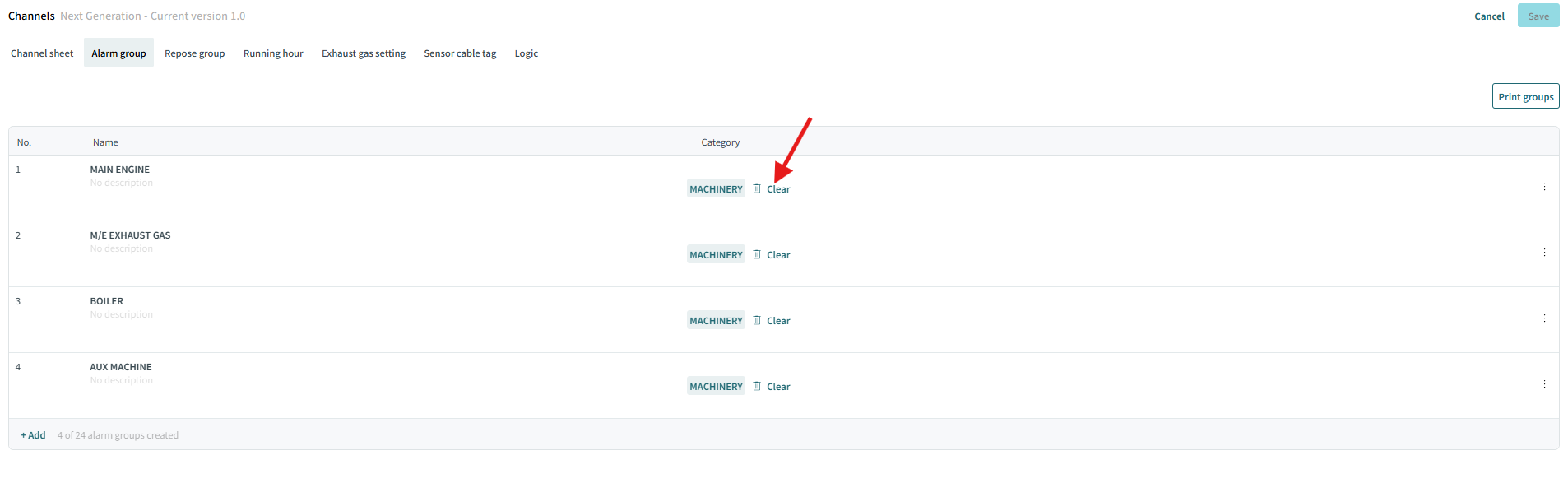Open three-dot menu for AUX MACHINE row

pyautogui.click(x=1544, y=384)
